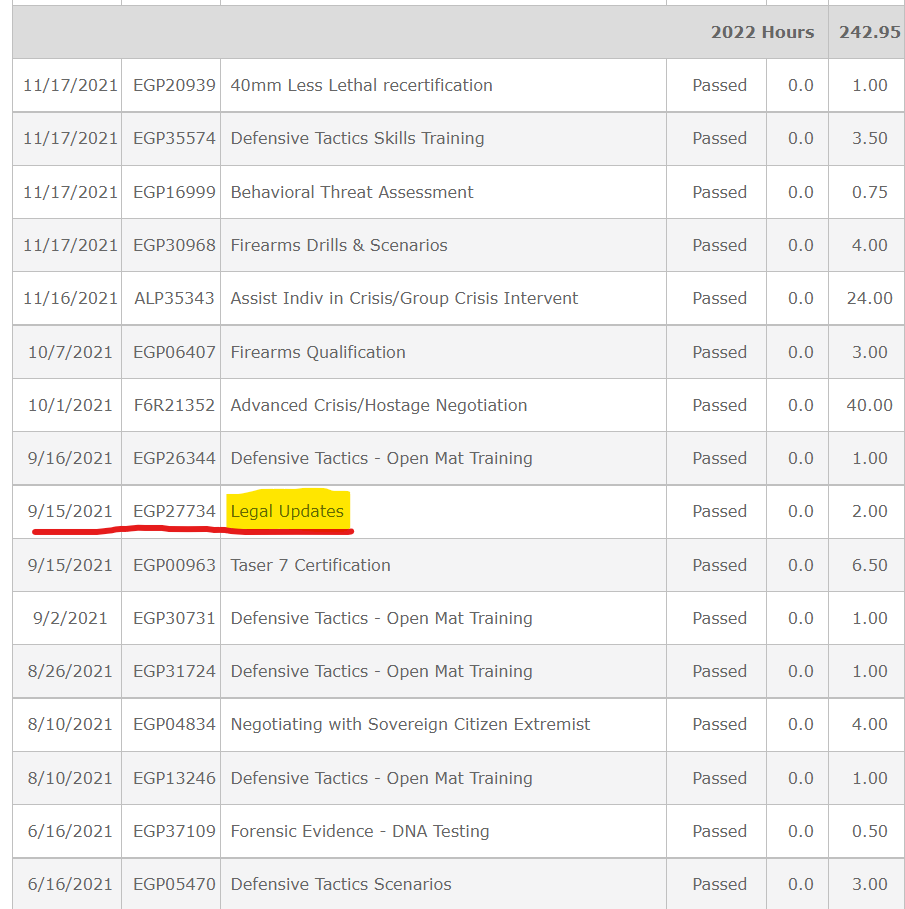905x909 pixels.
Task: Click the highlighted Legal Updates course link
Action: [288, 511]
